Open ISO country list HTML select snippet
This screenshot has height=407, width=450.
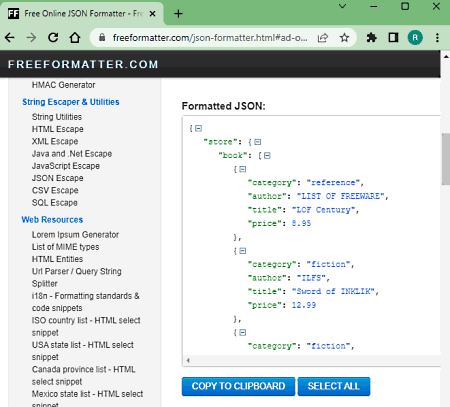pyautogui.click(x=86, y=326)
